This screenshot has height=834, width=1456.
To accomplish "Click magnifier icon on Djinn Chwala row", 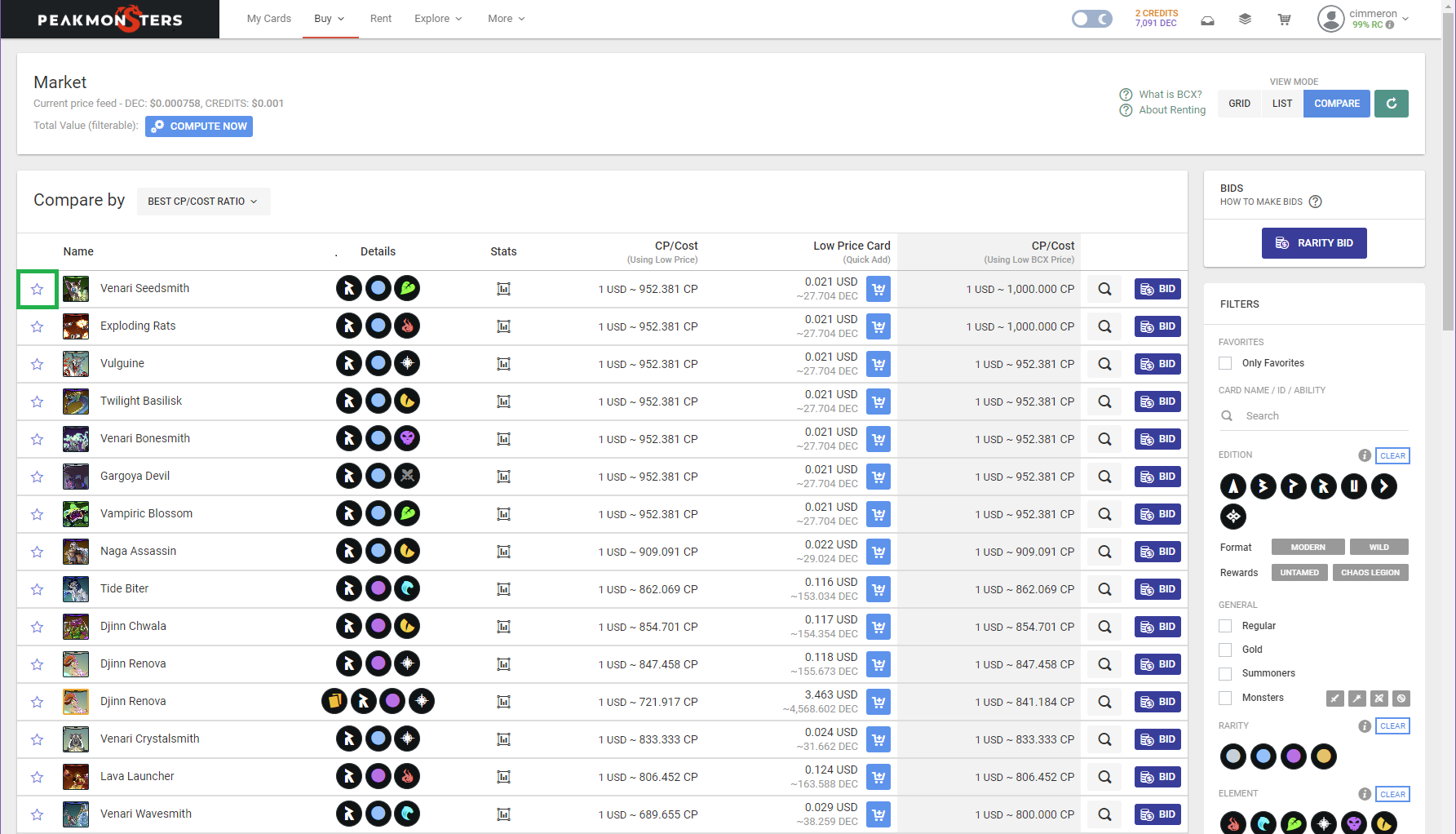I will (x=1104, y=627).
